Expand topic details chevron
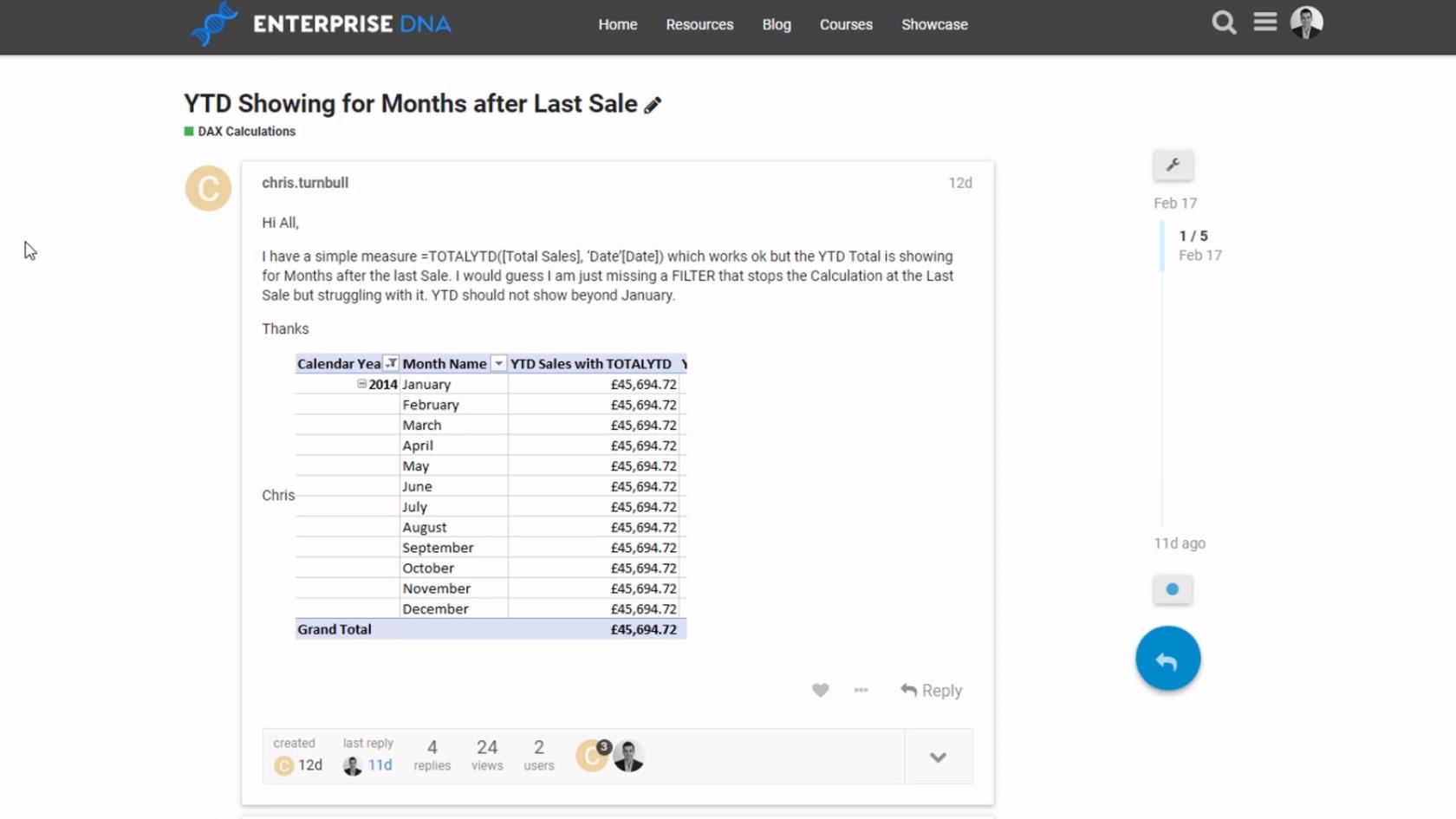Screen dimensions: 1456x819 click(x=938, y=757)
